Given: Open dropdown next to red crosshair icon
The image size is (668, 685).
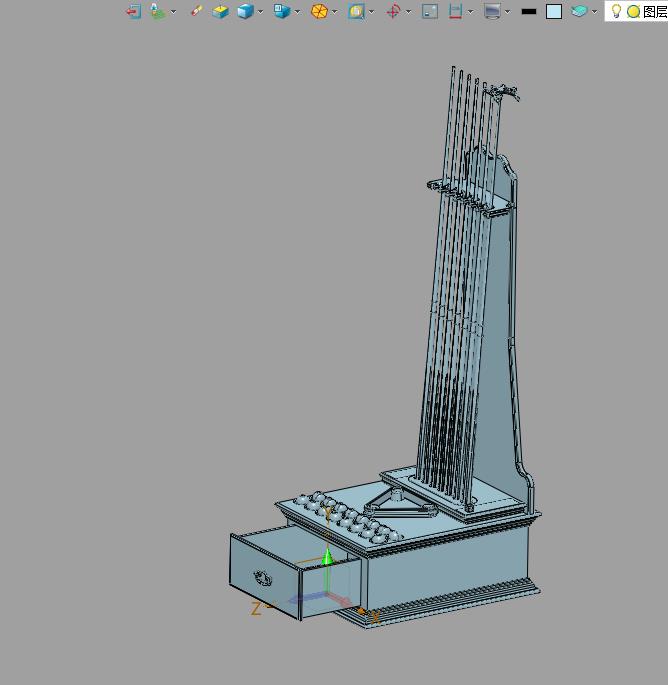Looking at the screenshot, I should 408,12.
